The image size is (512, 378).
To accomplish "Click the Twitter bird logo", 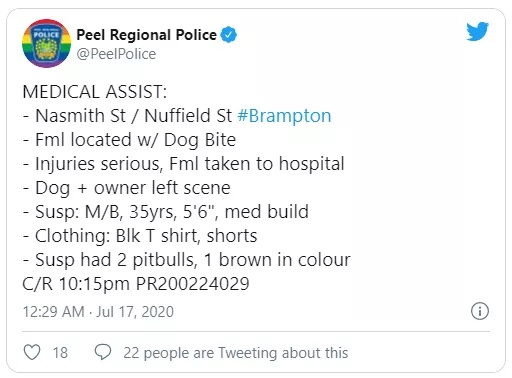I will tap(477, 31).
